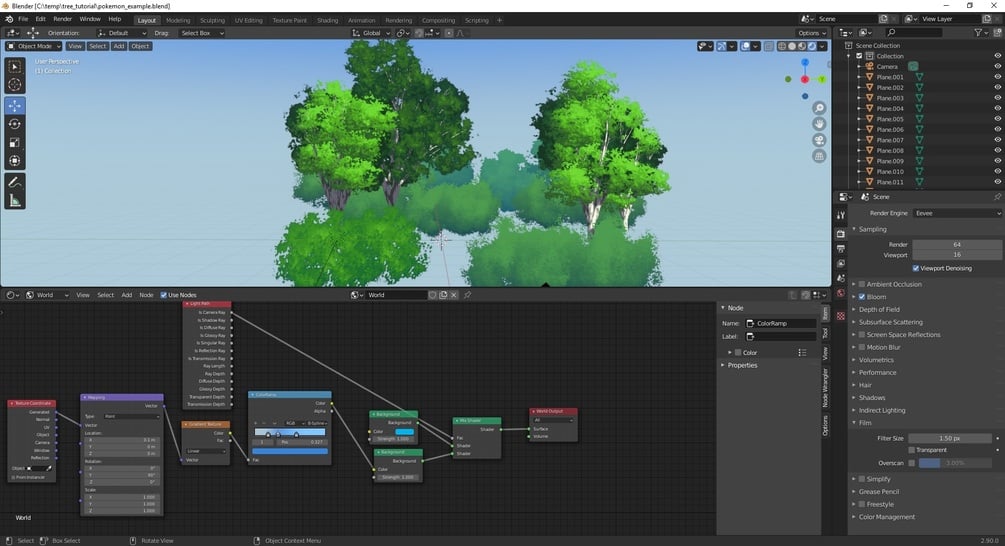Switch to solid viewport shading

[x=792, y=46]
